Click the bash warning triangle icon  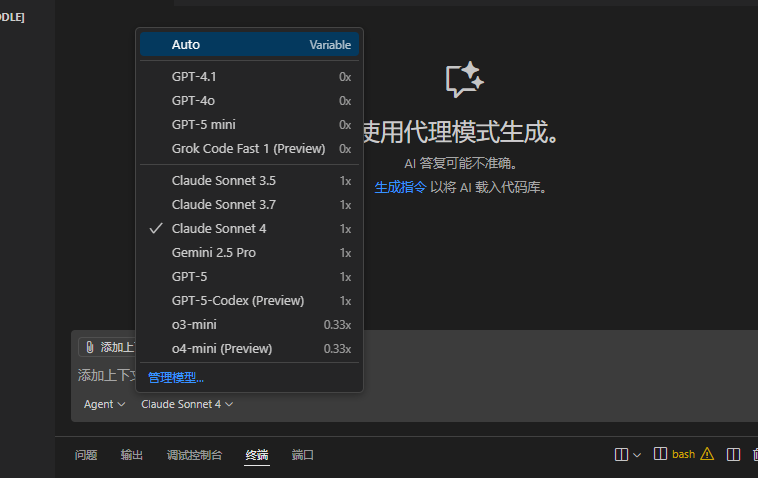(x=707, y=454)
